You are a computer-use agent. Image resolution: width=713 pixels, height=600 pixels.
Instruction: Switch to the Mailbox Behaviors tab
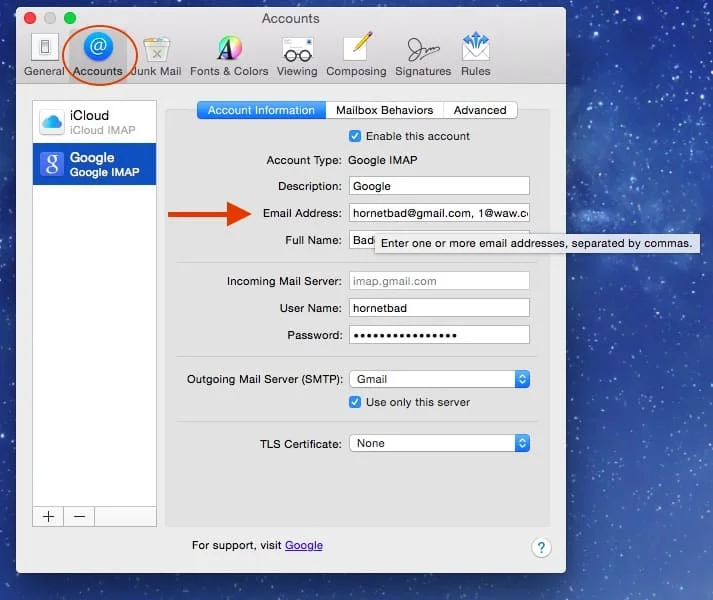pyautogui.click(x=384, y=110)
